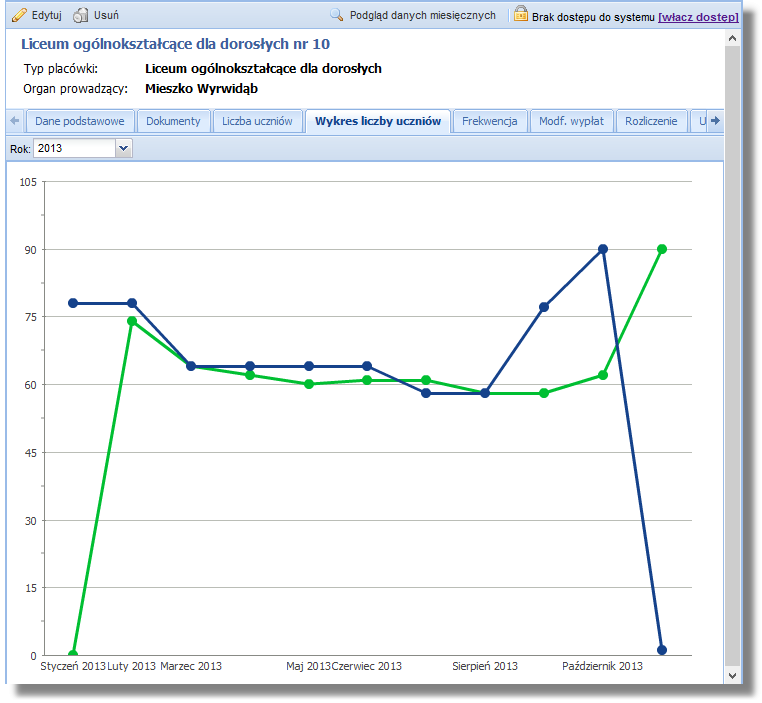Switch to the Rozliczenie tab

pos(651,121)
